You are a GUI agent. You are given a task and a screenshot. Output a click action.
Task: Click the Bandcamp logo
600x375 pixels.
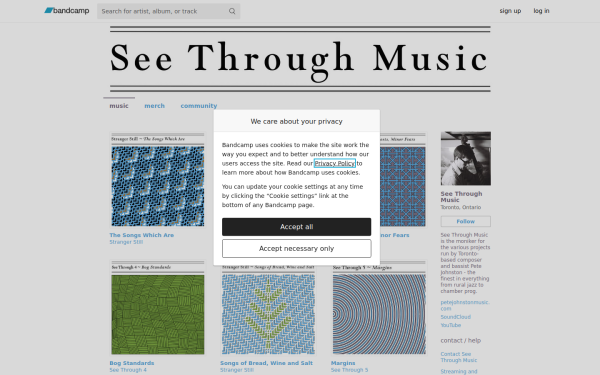(67, 11)
